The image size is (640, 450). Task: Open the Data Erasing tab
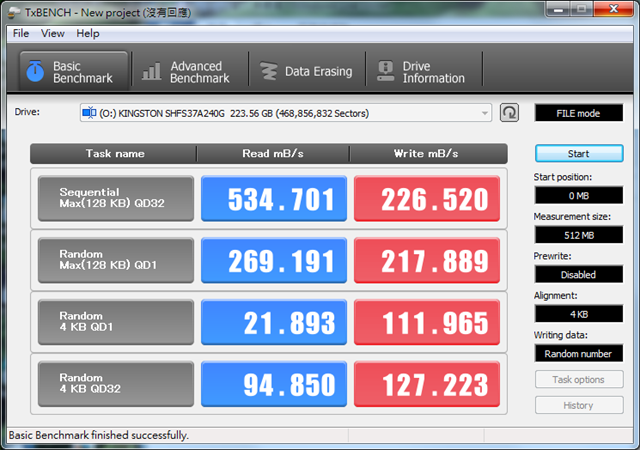306,72
